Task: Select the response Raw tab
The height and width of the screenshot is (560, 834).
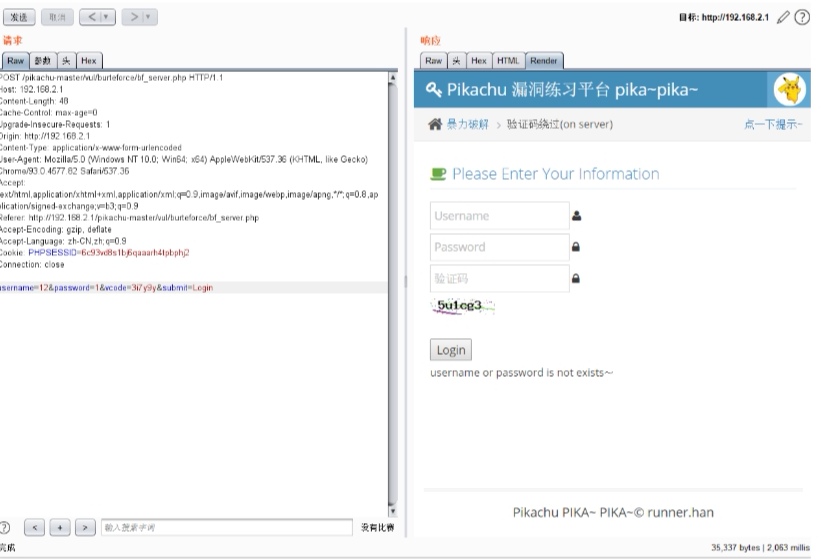Action: point(433,61)
